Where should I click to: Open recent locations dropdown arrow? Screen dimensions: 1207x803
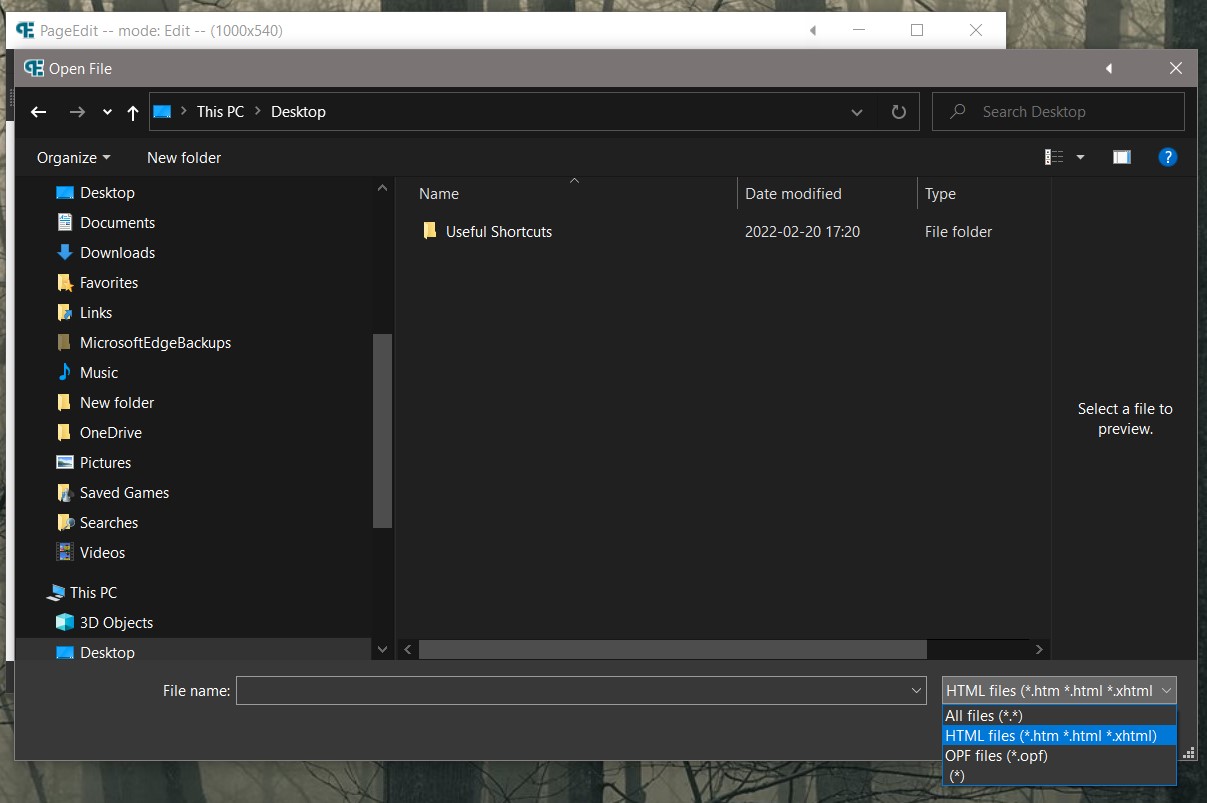(107, 112)
